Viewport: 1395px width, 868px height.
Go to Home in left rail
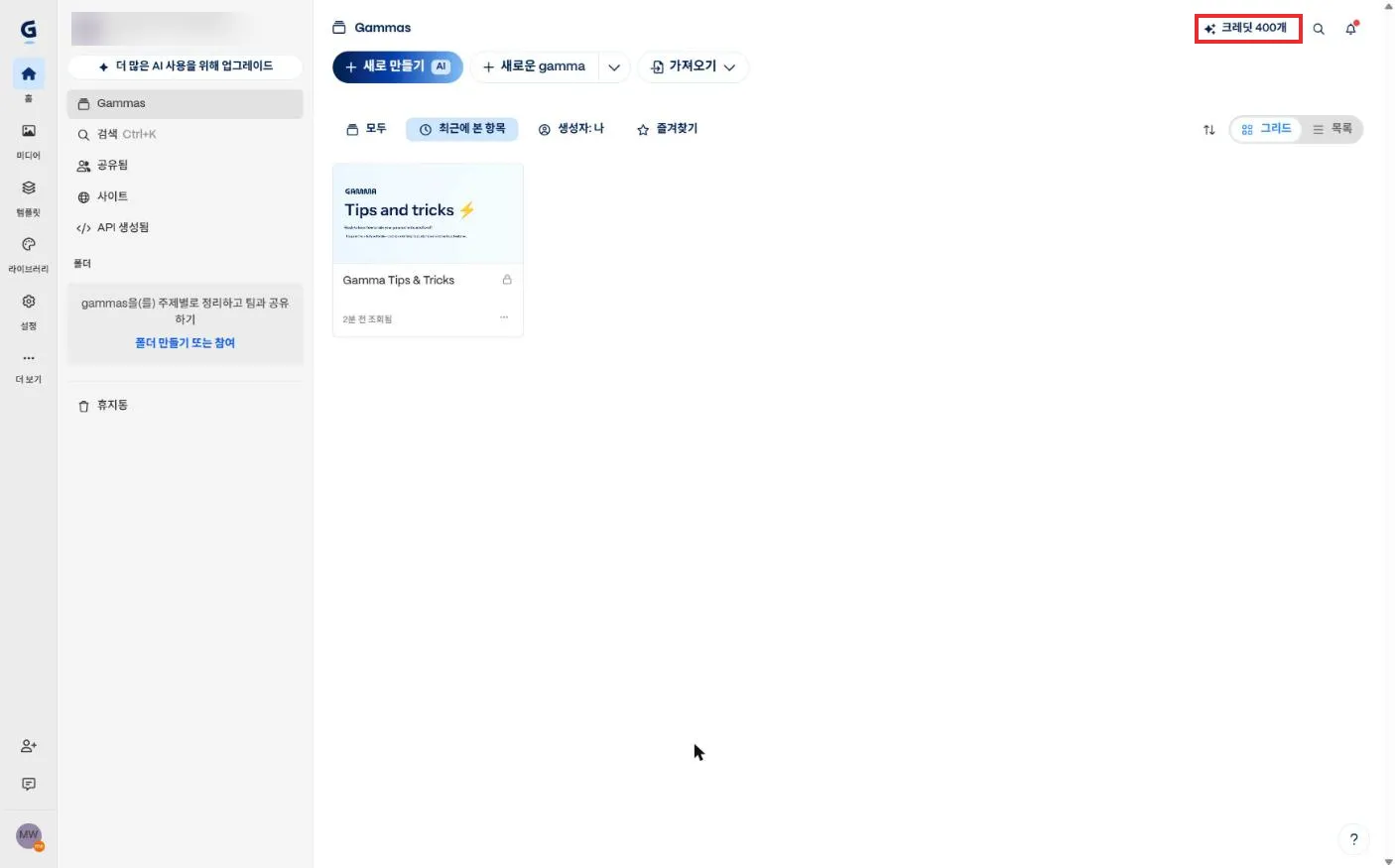(x=29, y=74)
